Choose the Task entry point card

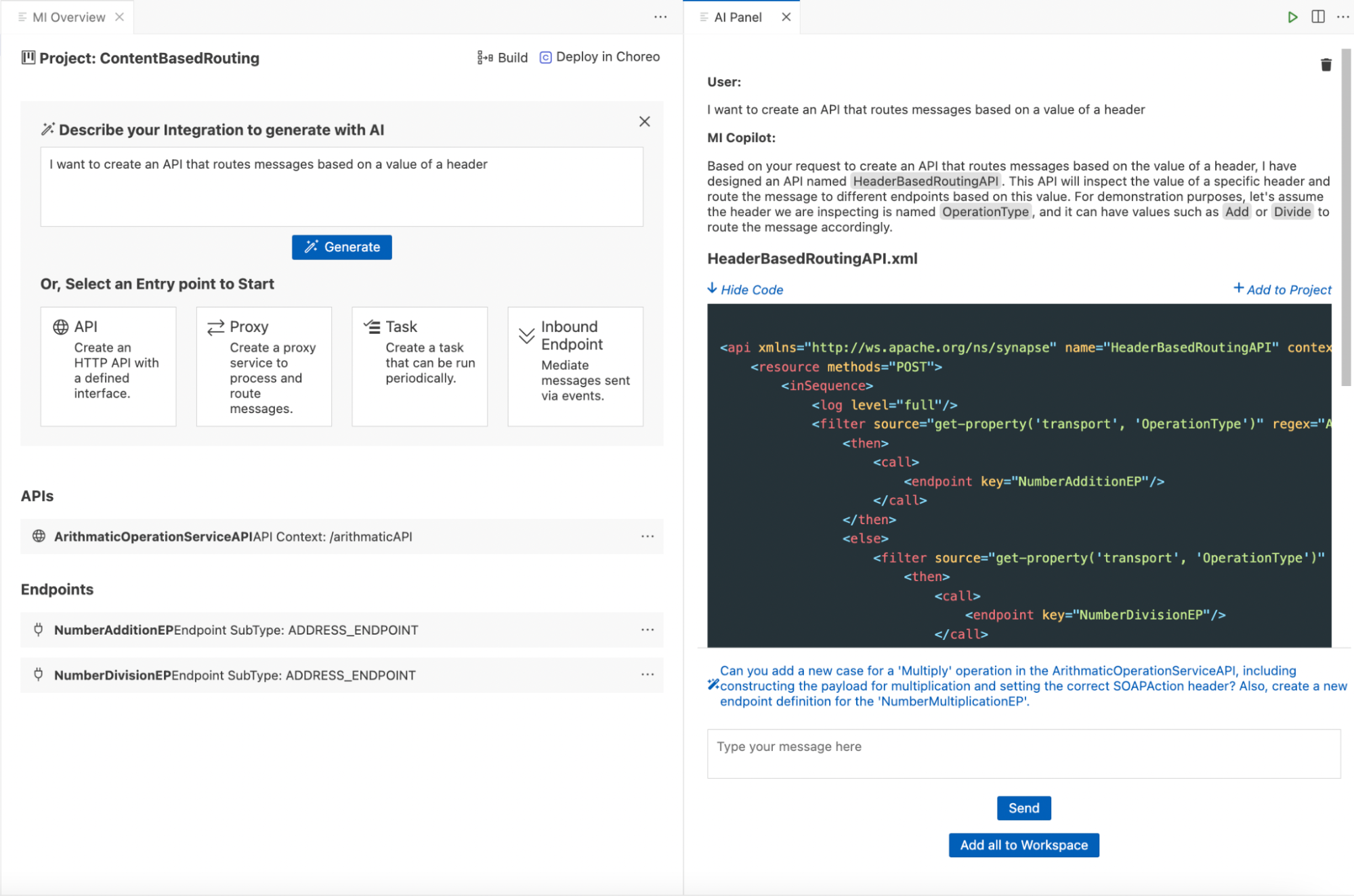tap(419, 366)
